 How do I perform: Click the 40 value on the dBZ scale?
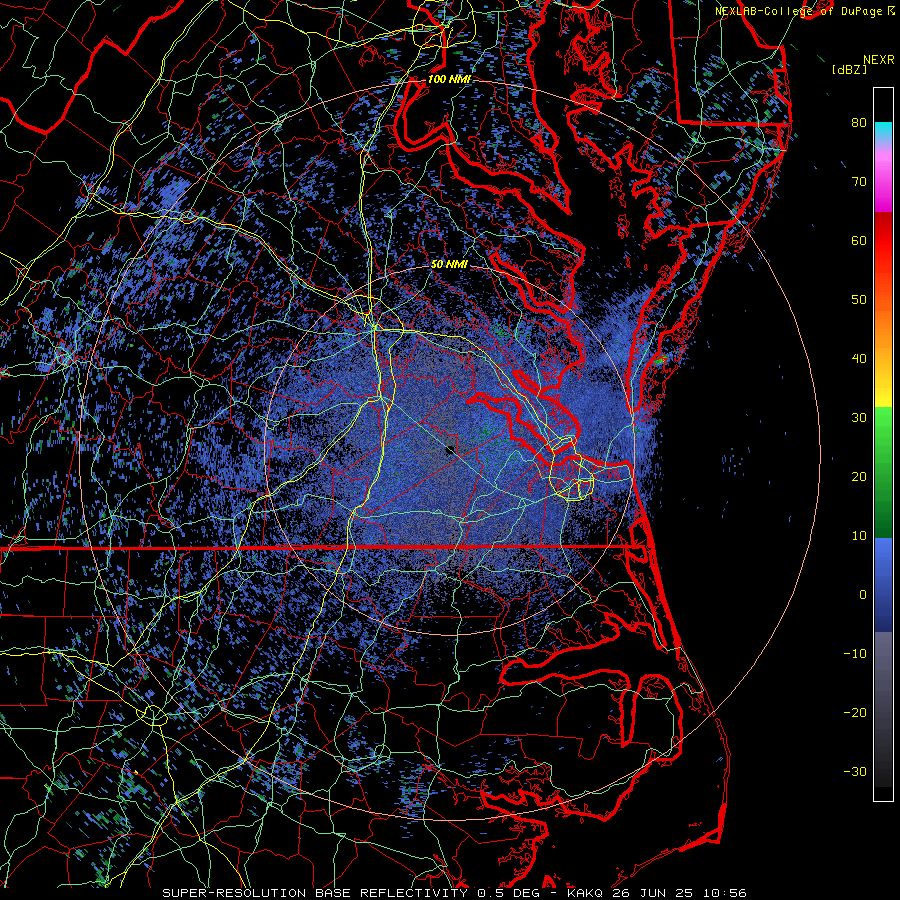point(859,359)
